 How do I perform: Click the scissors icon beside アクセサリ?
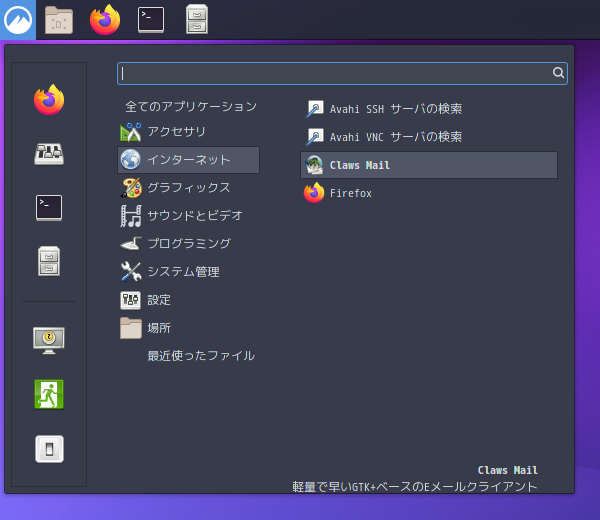(x=130, y=132)
